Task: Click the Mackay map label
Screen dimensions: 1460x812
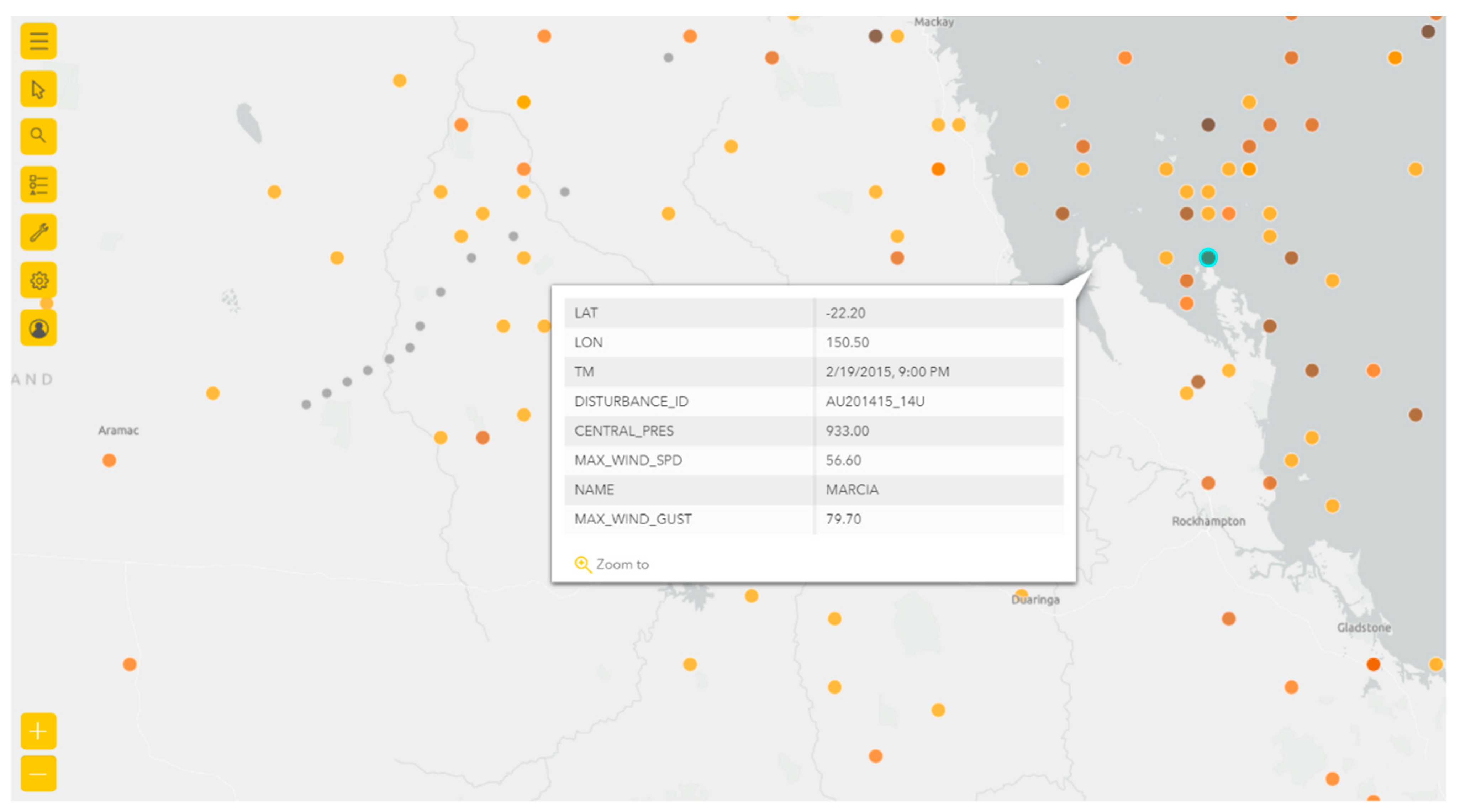Action: click(x=933, y=22)
